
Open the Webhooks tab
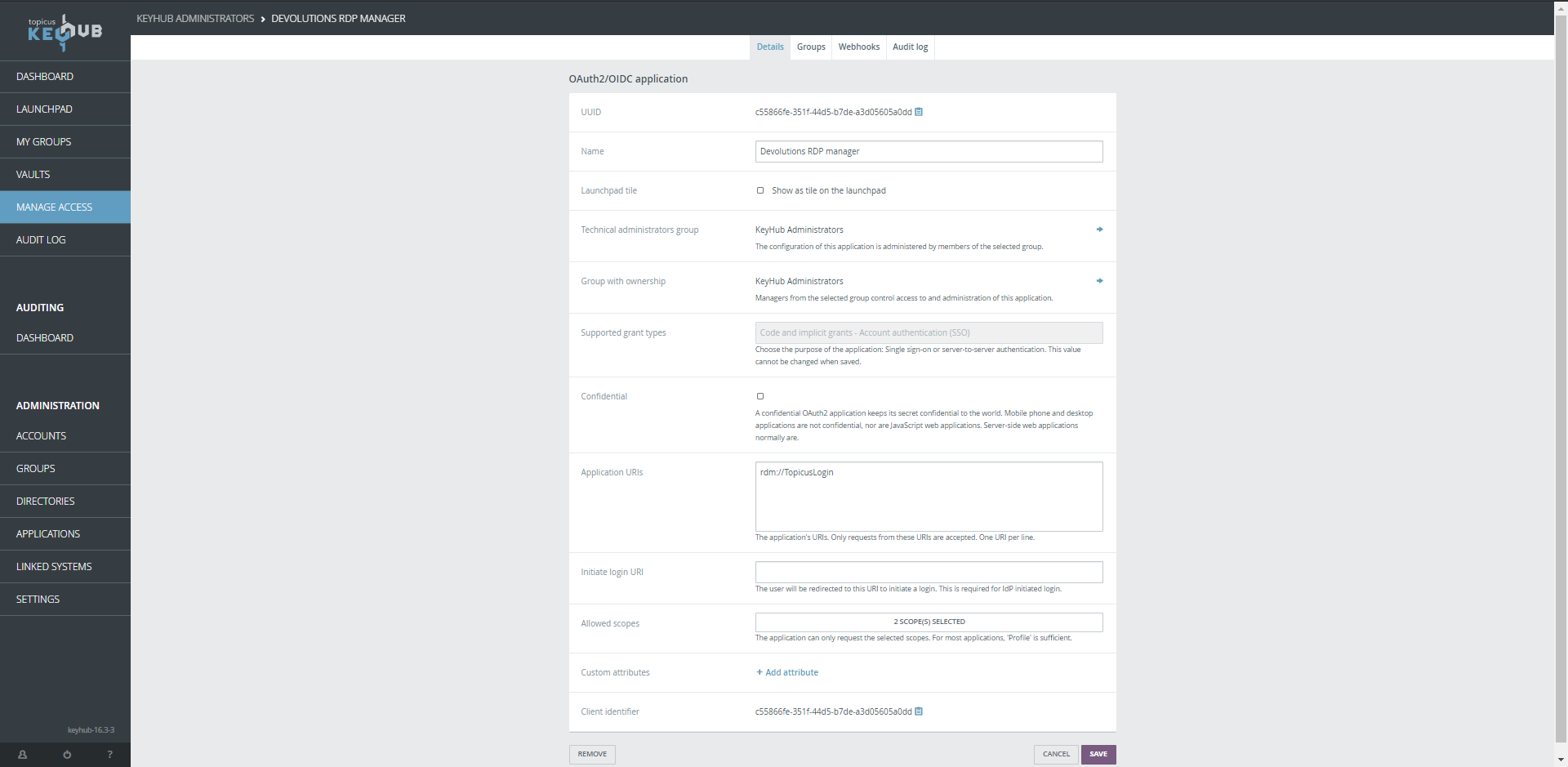click(x=859, y=47)
